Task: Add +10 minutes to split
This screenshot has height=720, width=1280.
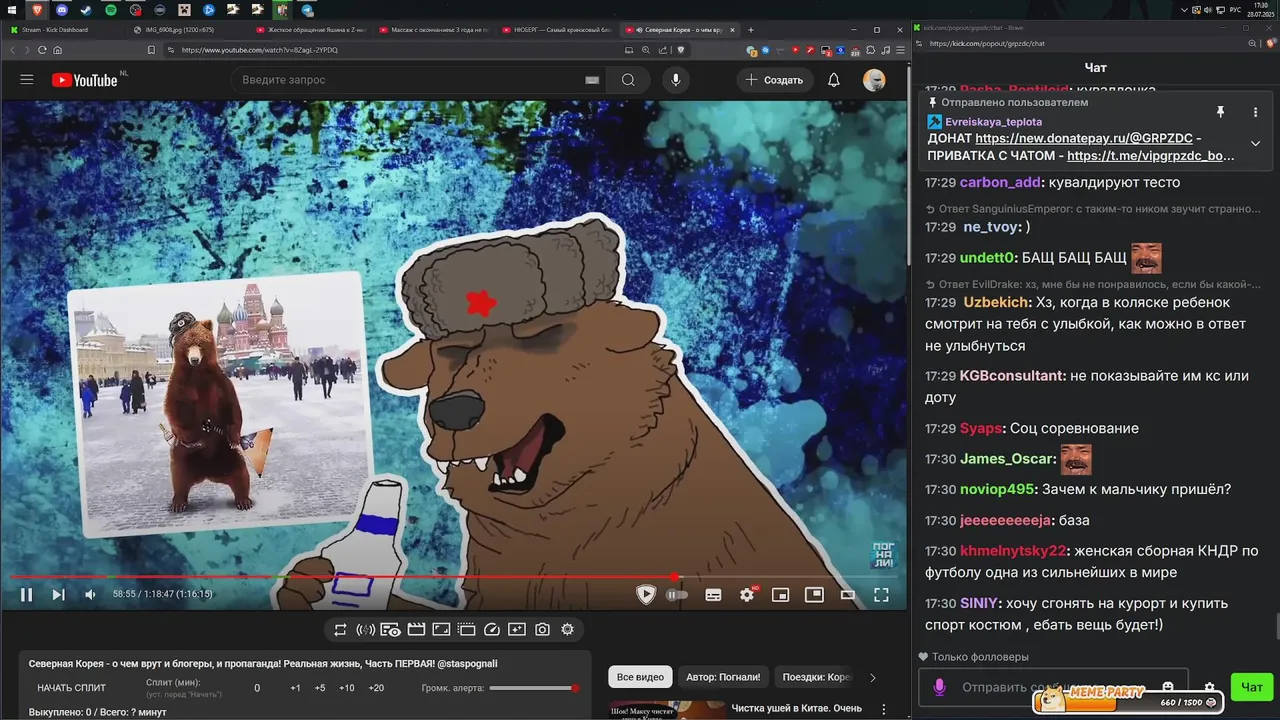Action: 346,688
